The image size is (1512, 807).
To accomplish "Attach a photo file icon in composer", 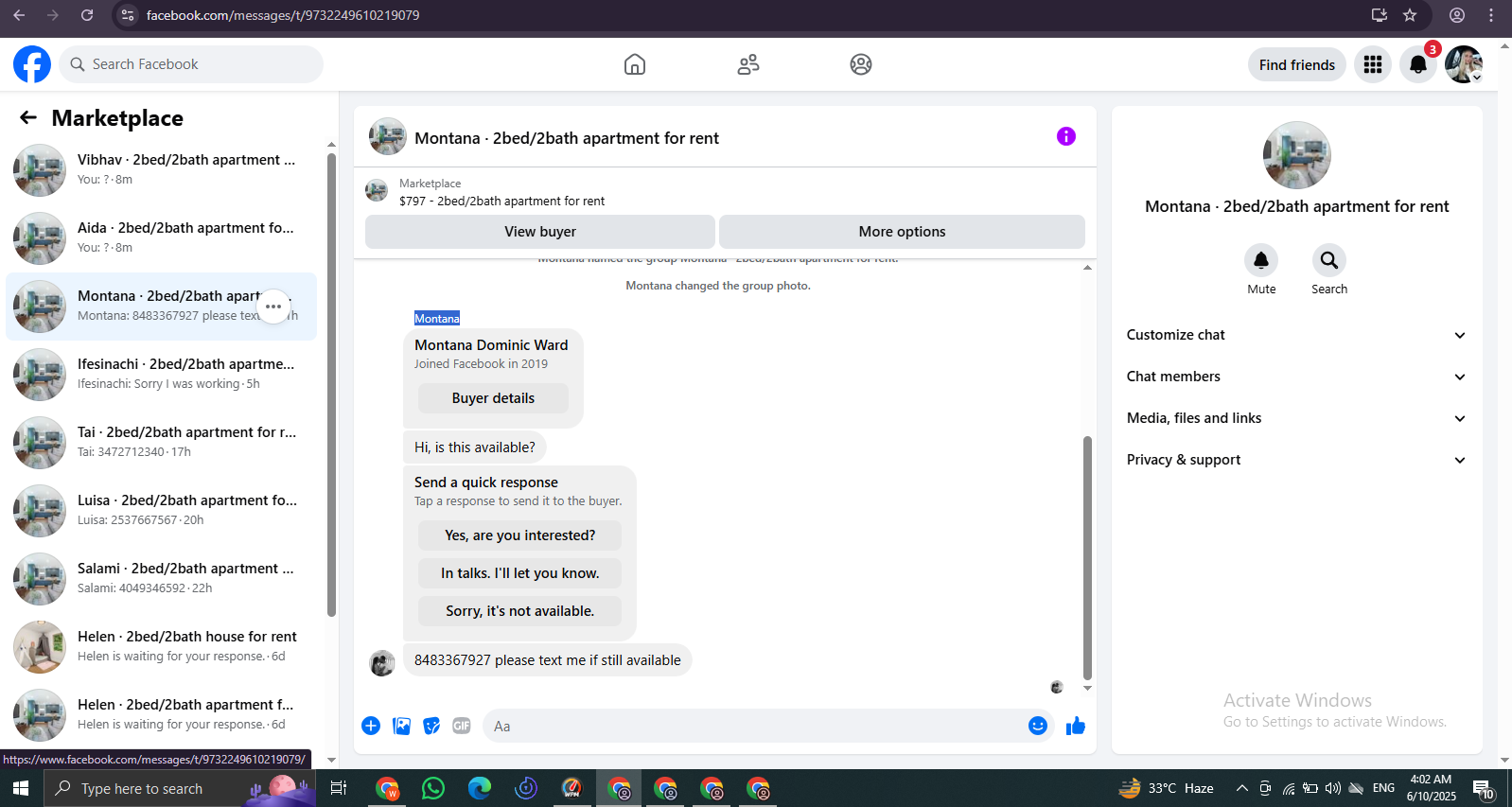I will coord(401,726).
